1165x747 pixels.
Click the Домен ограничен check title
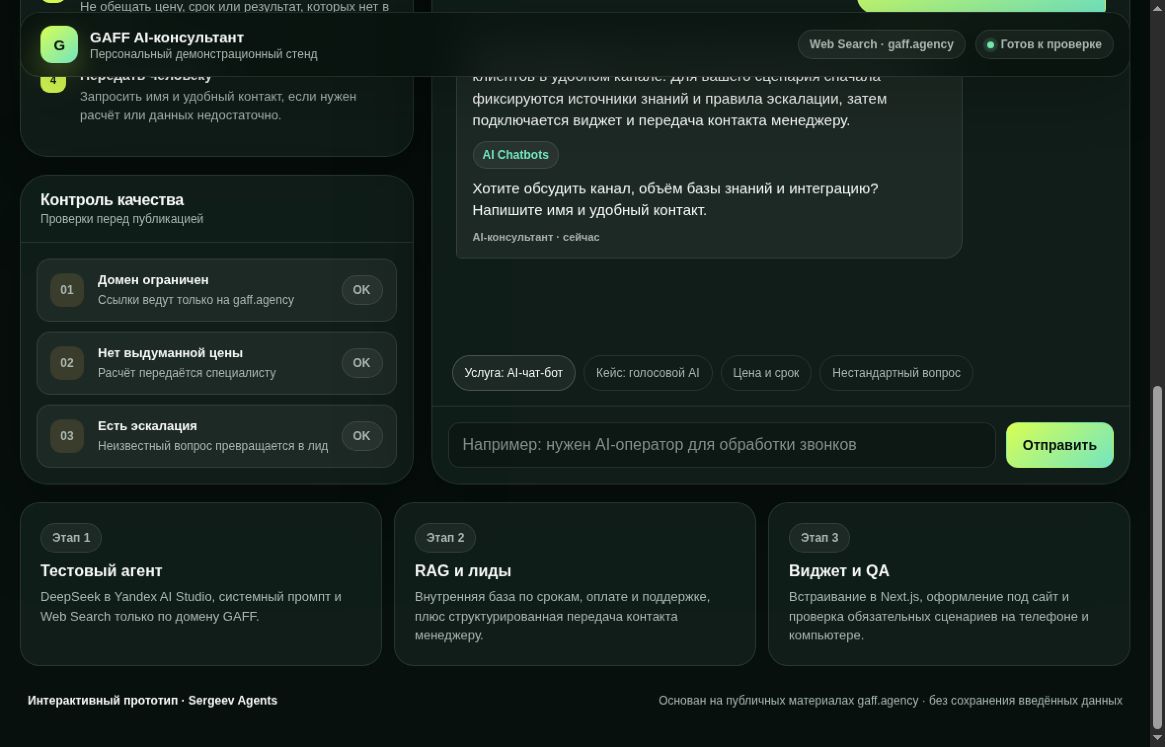coord(153,279)
